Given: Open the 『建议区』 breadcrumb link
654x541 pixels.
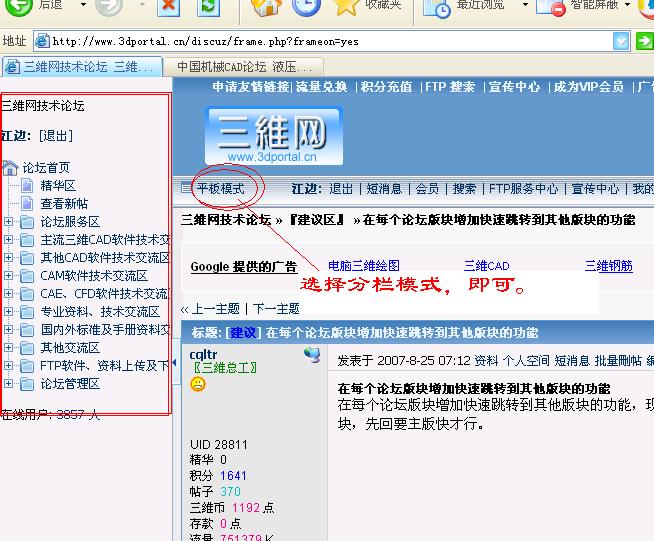Looking at the screenshot, I should (317, 220).
